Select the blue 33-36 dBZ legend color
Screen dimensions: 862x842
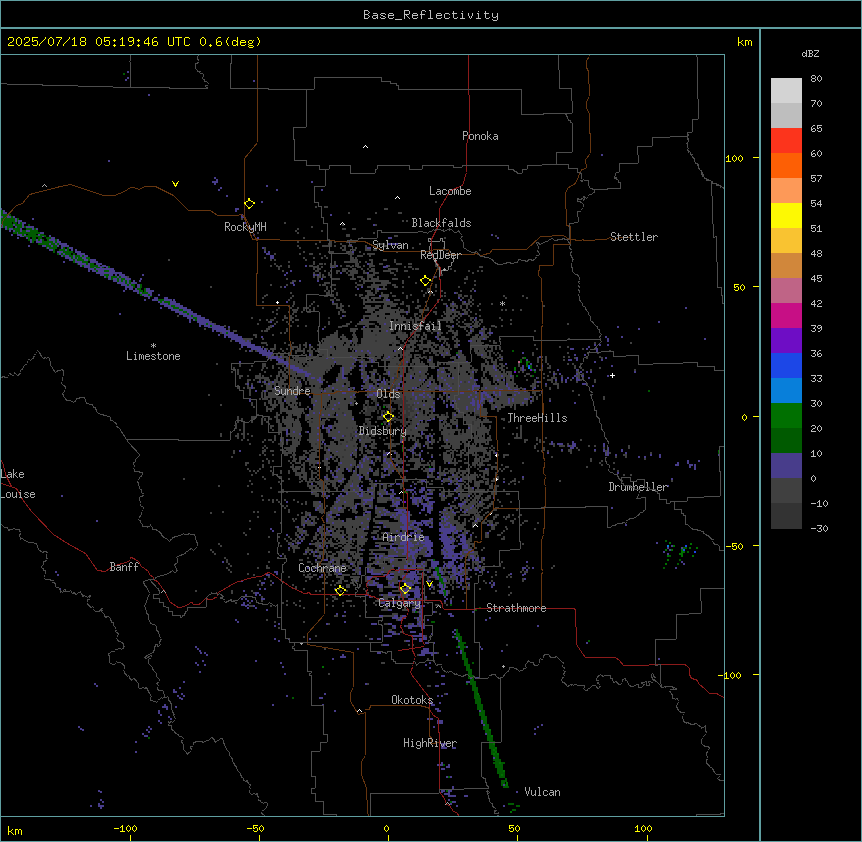click(786, 365)
